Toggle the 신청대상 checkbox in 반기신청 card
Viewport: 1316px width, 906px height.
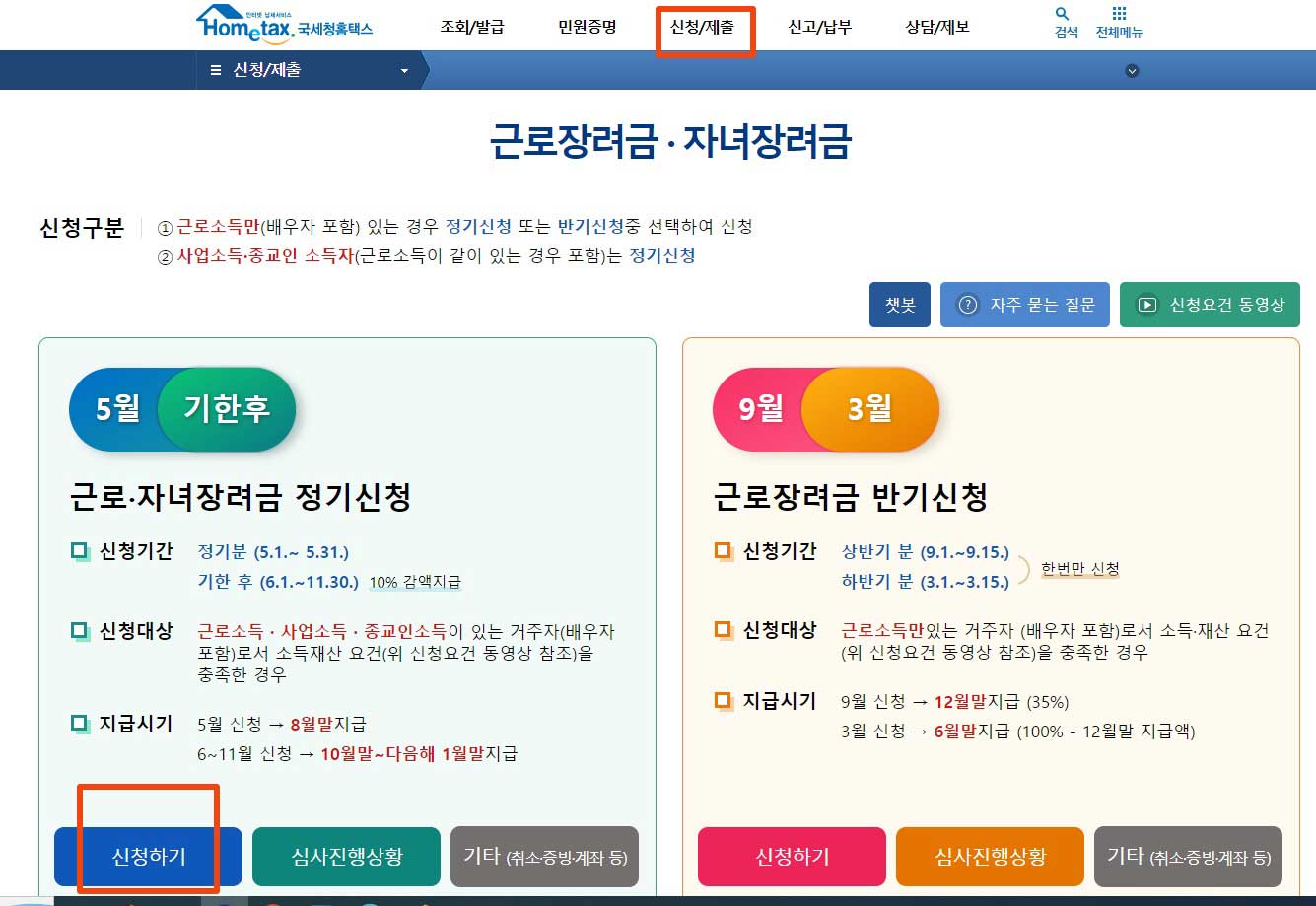point(725,629)
